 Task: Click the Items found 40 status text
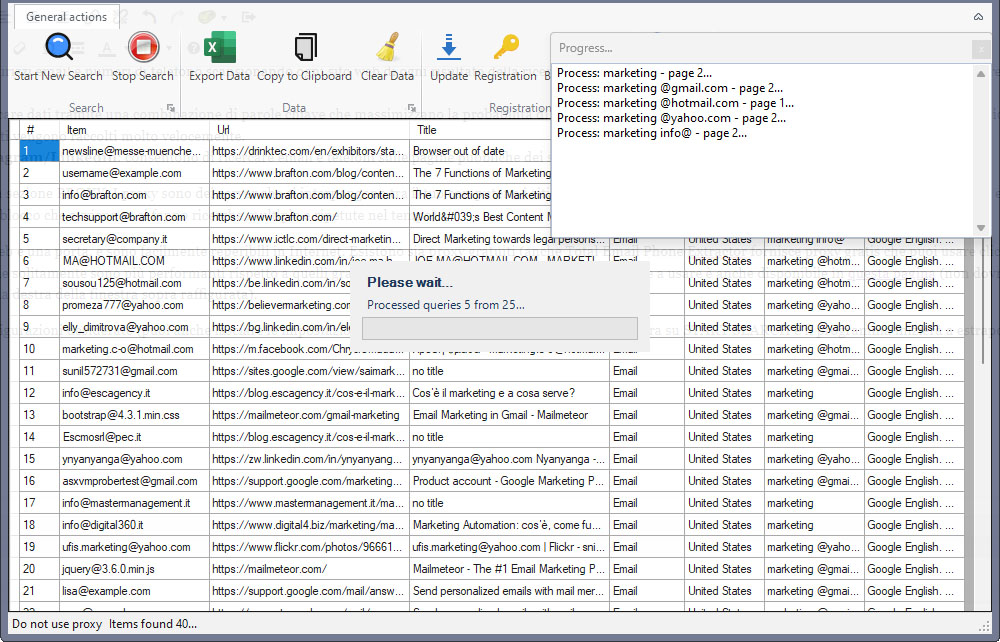(x=153, y=624)
